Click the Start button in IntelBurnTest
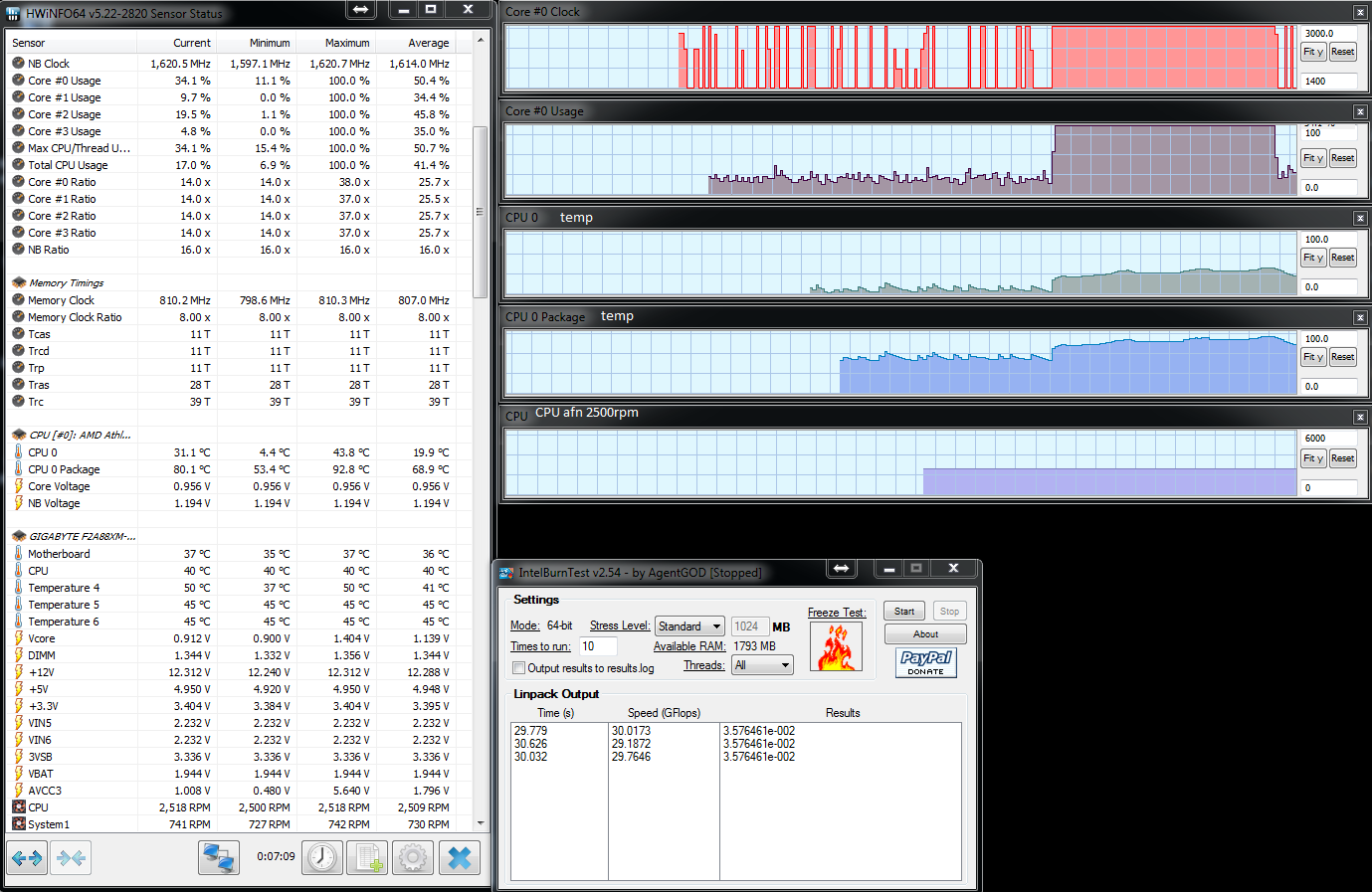 click(x=904, y=612)
